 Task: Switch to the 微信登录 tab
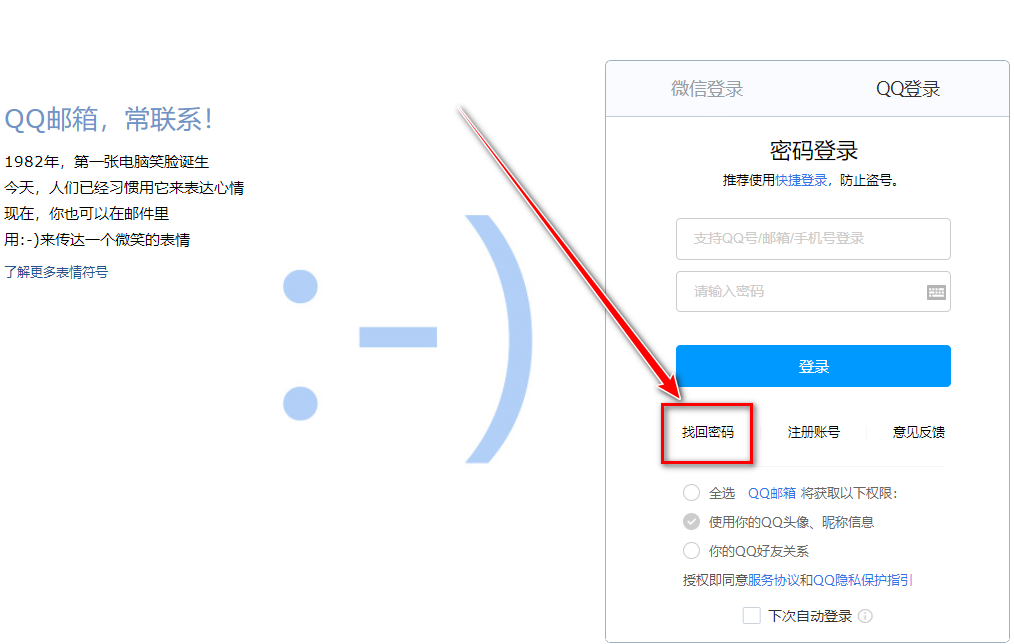(707, 89)
